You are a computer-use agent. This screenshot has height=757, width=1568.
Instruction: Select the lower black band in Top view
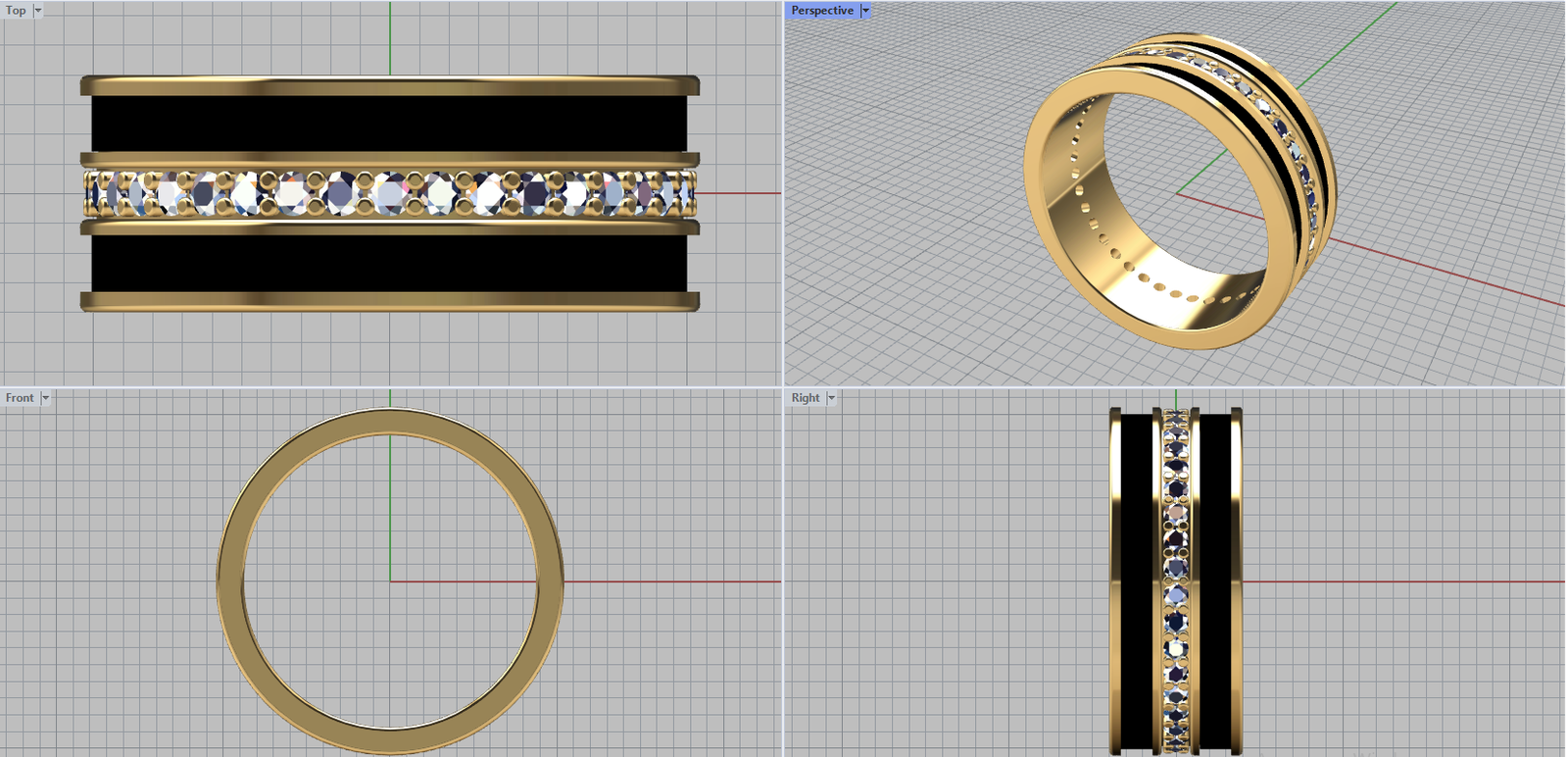pos(389,263)
